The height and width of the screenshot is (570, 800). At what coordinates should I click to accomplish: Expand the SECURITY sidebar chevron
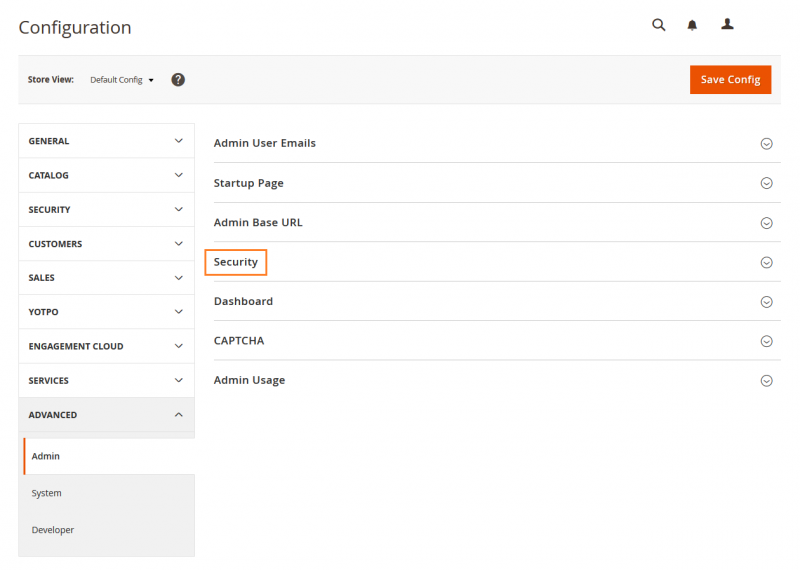tap(179, 209)
